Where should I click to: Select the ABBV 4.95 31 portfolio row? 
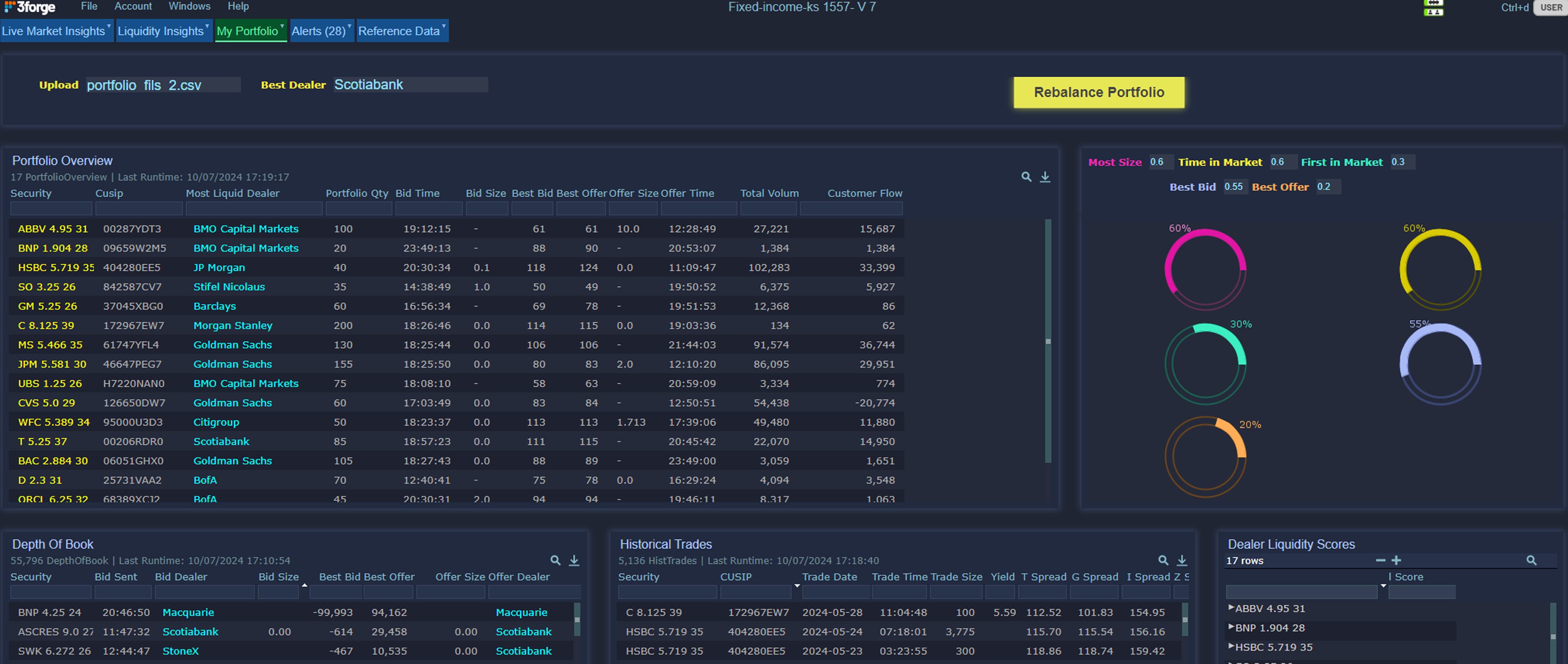tap(457, 229)
